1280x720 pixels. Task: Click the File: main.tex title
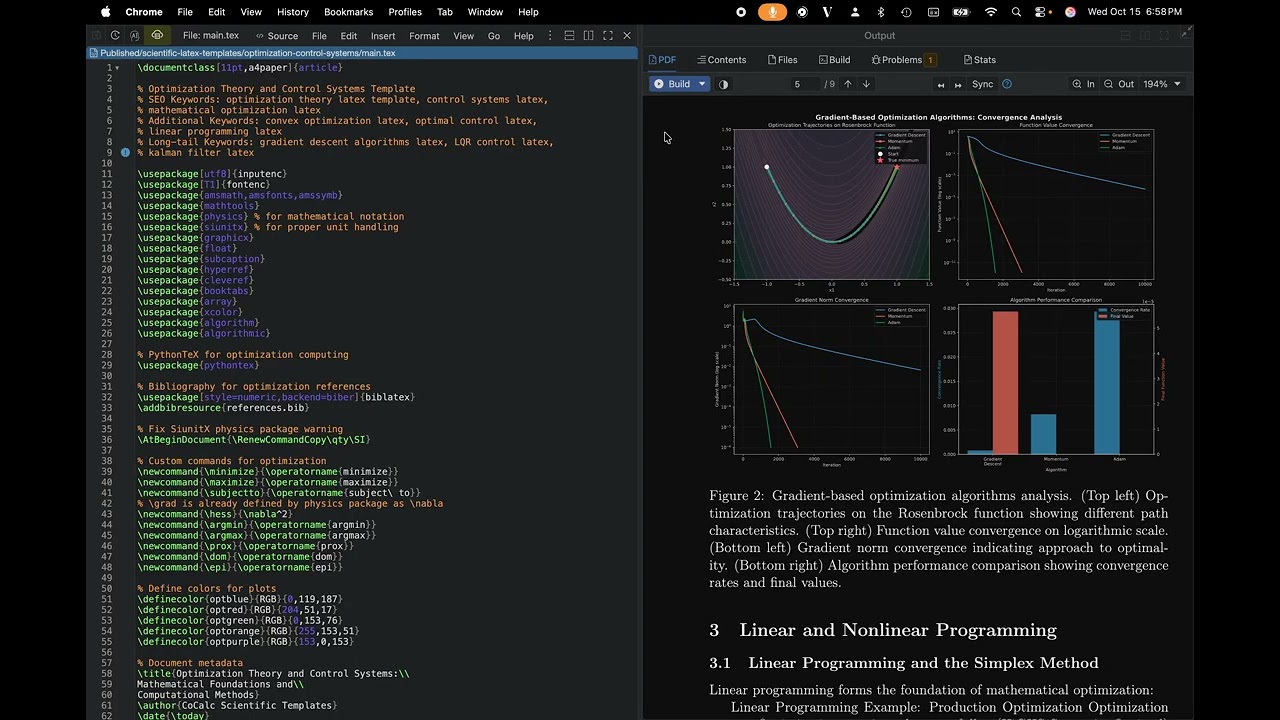click(x=211, y=36)
